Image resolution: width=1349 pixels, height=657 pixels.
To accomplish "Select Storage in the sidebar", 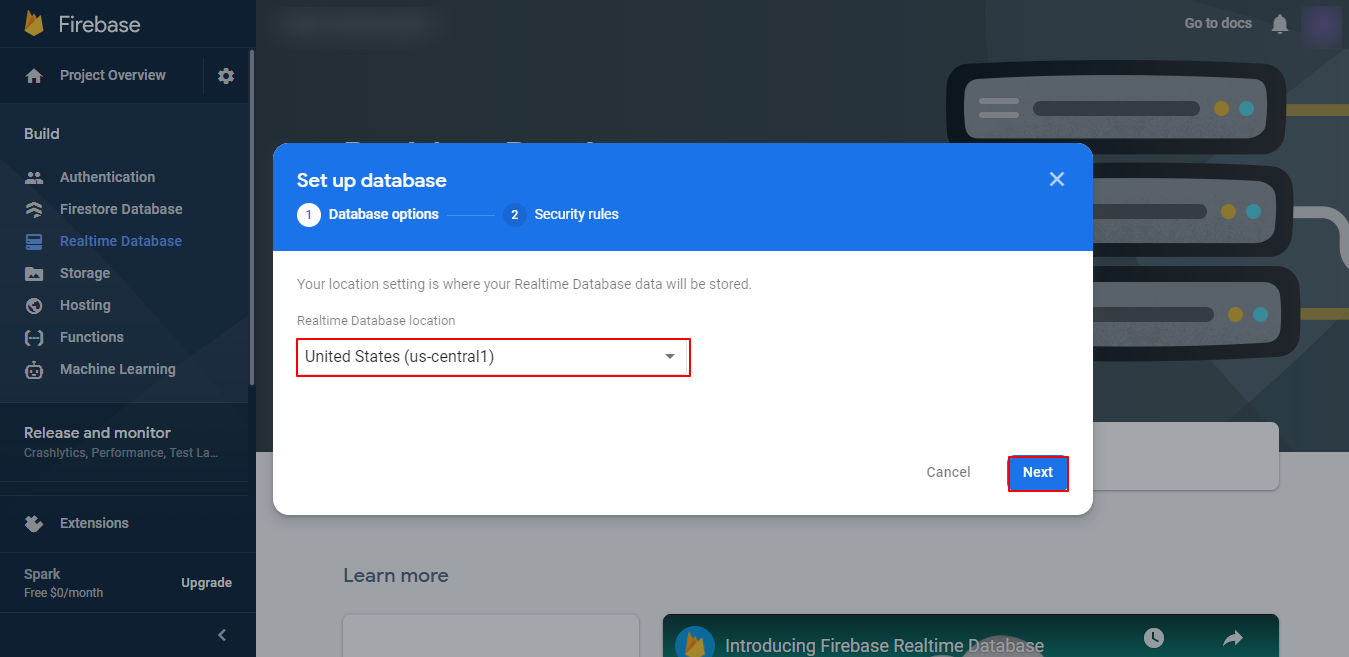I will (85, 273).
